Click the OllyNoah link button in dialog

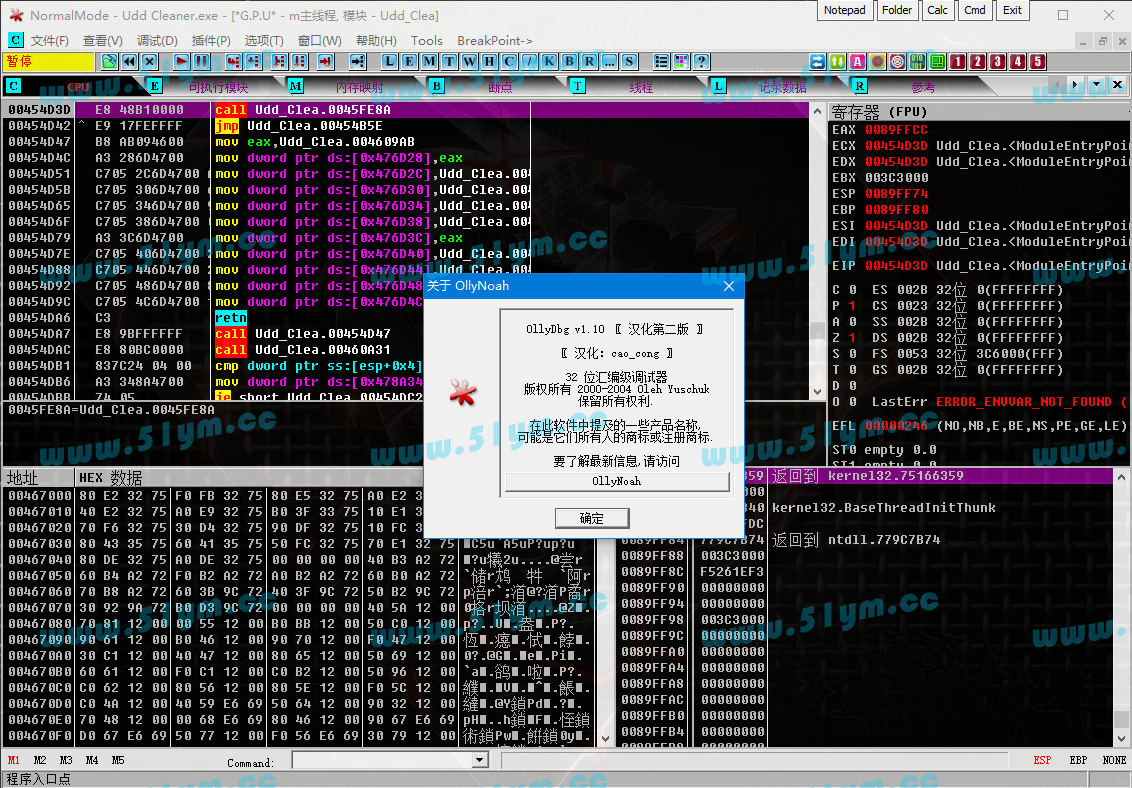click(x=617, y=481)
